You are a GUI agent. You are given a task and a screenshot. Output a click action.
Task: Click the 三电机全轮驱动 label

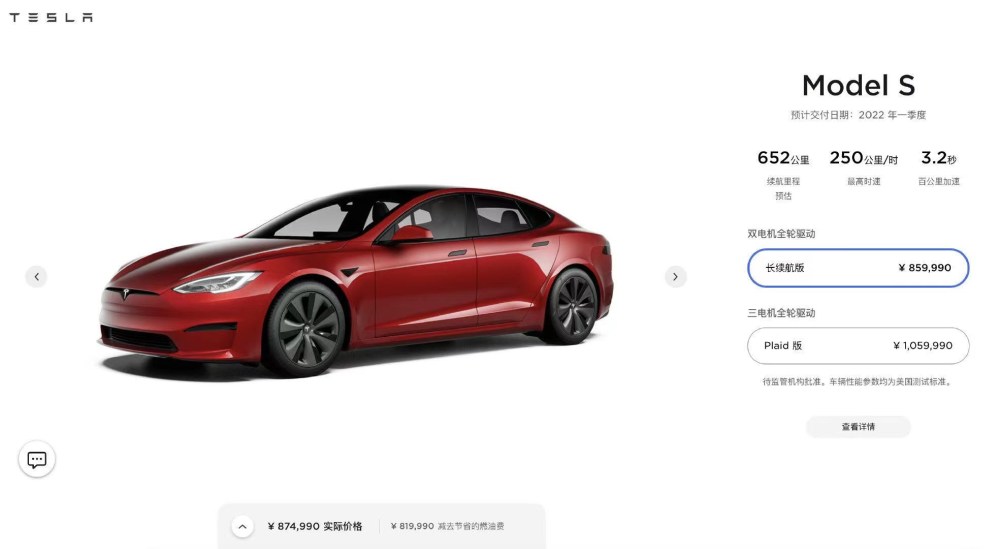pos(781,313)
